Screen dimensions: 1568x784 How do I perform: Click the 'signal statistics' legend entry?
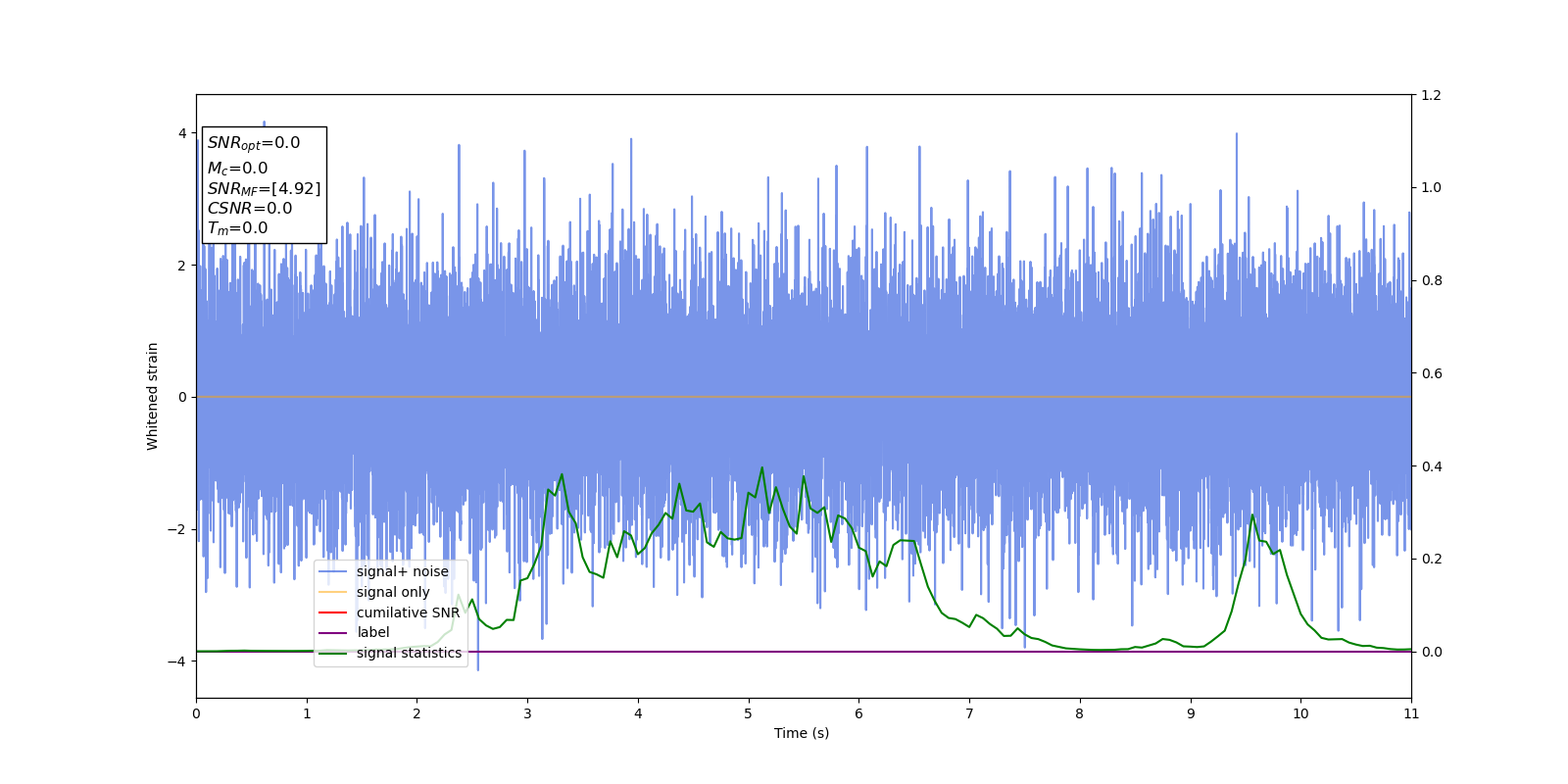(390, 653)
